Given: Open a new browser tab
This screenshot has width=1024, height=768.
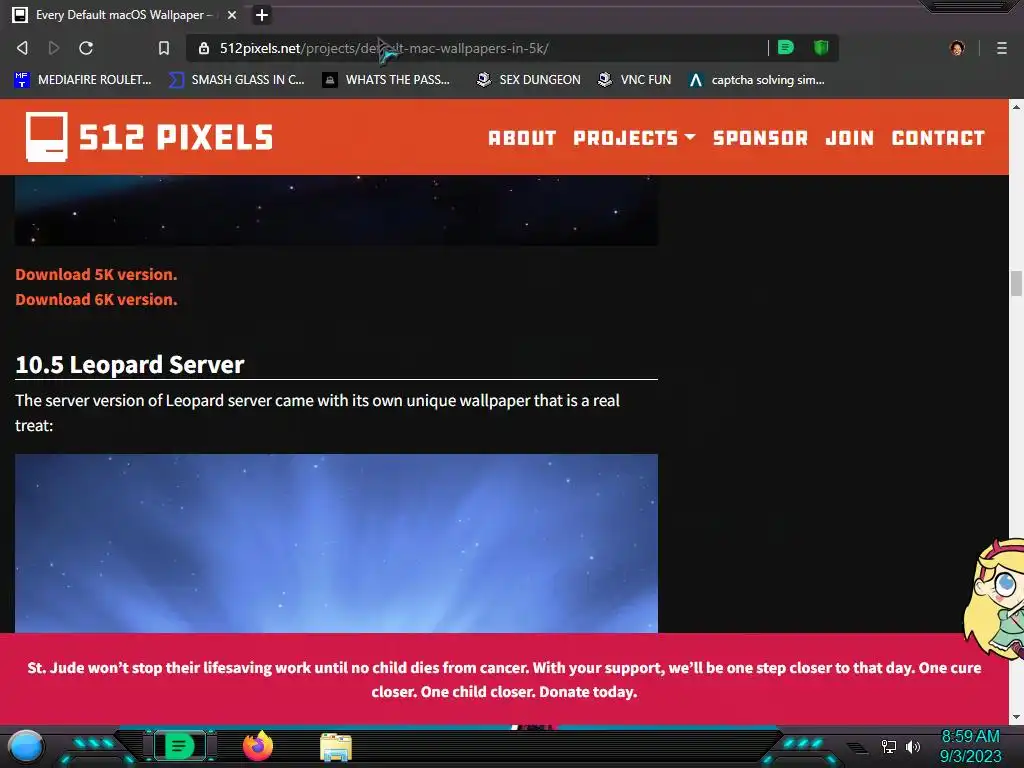Looking at the screenshot, I should click(x=262, y=15).
